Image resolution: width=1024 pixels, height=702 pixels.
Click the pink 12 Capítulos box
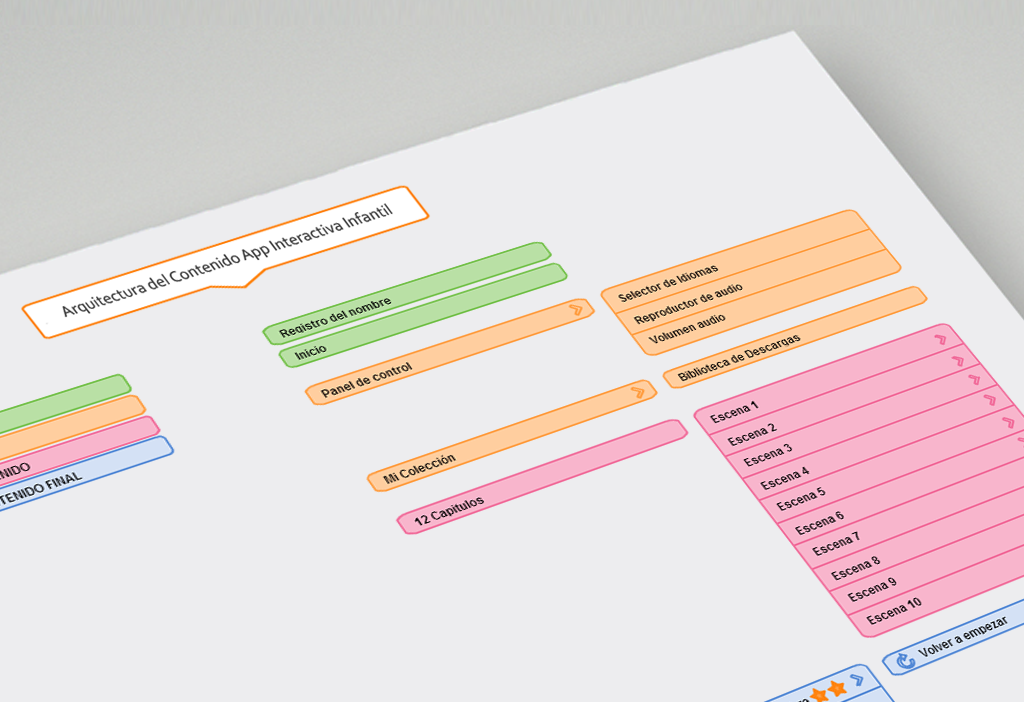coord(541,476)
